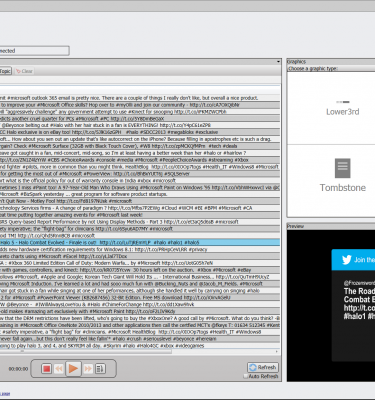This screenshot has height=400, width=375.
Task: Open the blue link at bottom left
Action: [5, 394]
